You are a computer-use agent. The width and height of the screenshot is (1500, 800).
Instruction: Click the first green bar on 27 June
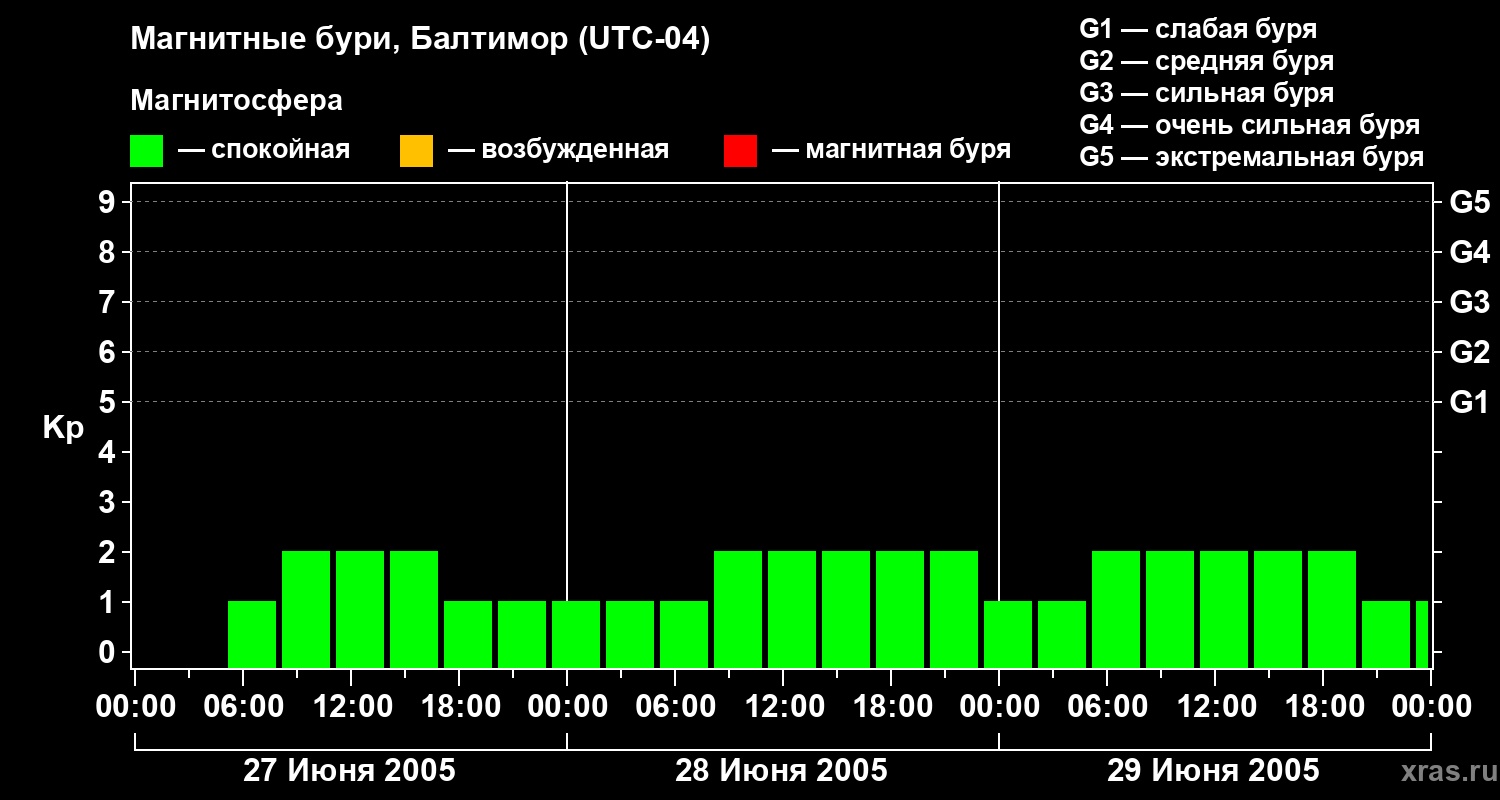point(252,634)
